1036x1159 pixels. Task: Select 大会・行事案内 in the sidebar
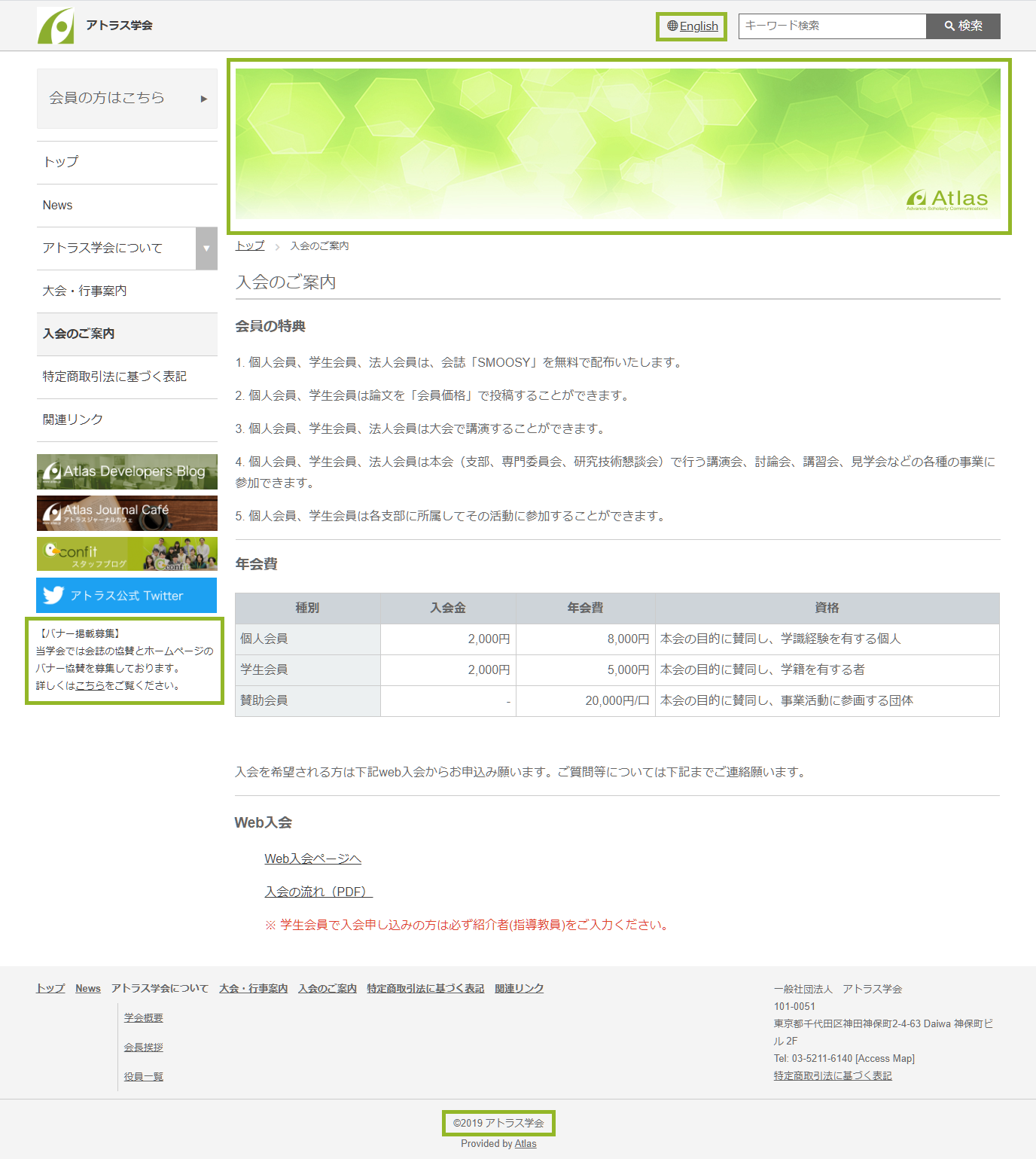click(x=84, y=291)
